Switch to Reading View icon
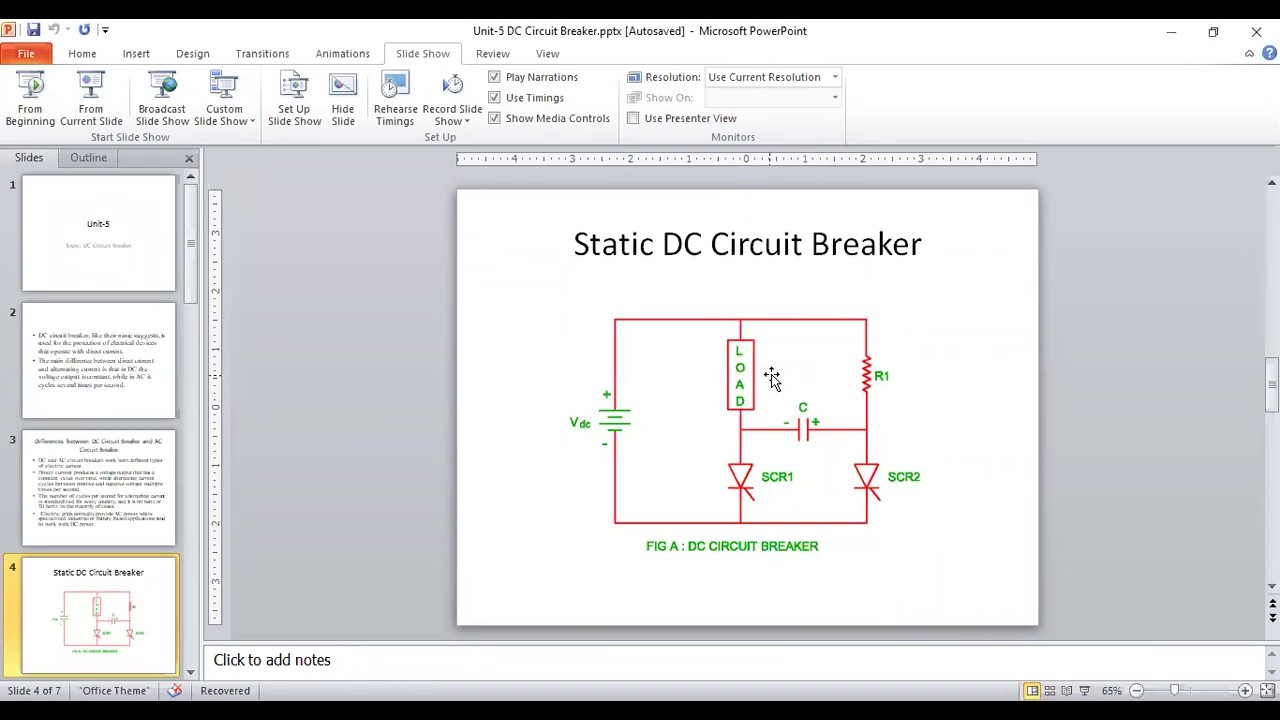This screenshot has width=1280, height=720. click(1067, 691)
